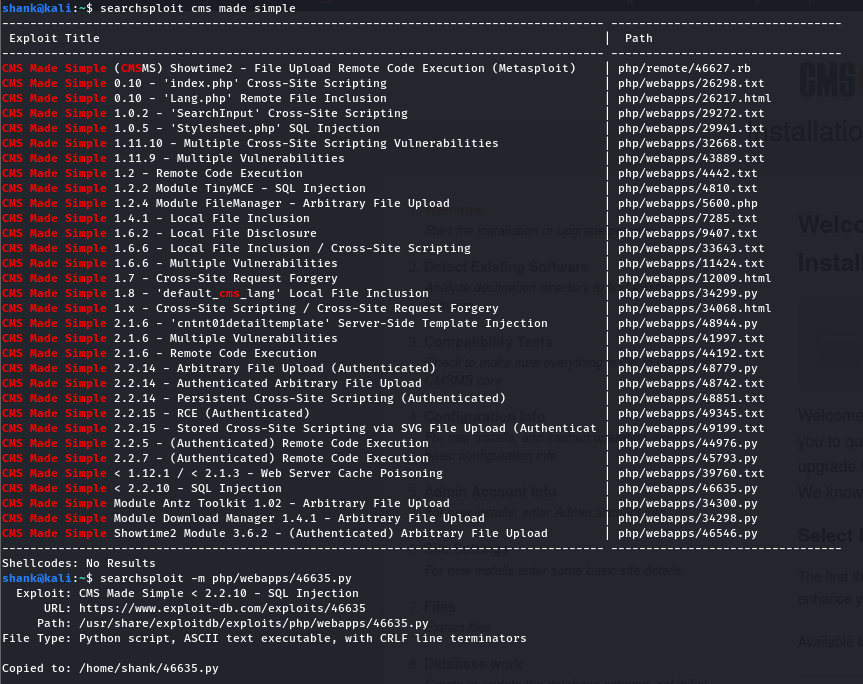Click the path php/webapps/48742.txt

[691, 383]
